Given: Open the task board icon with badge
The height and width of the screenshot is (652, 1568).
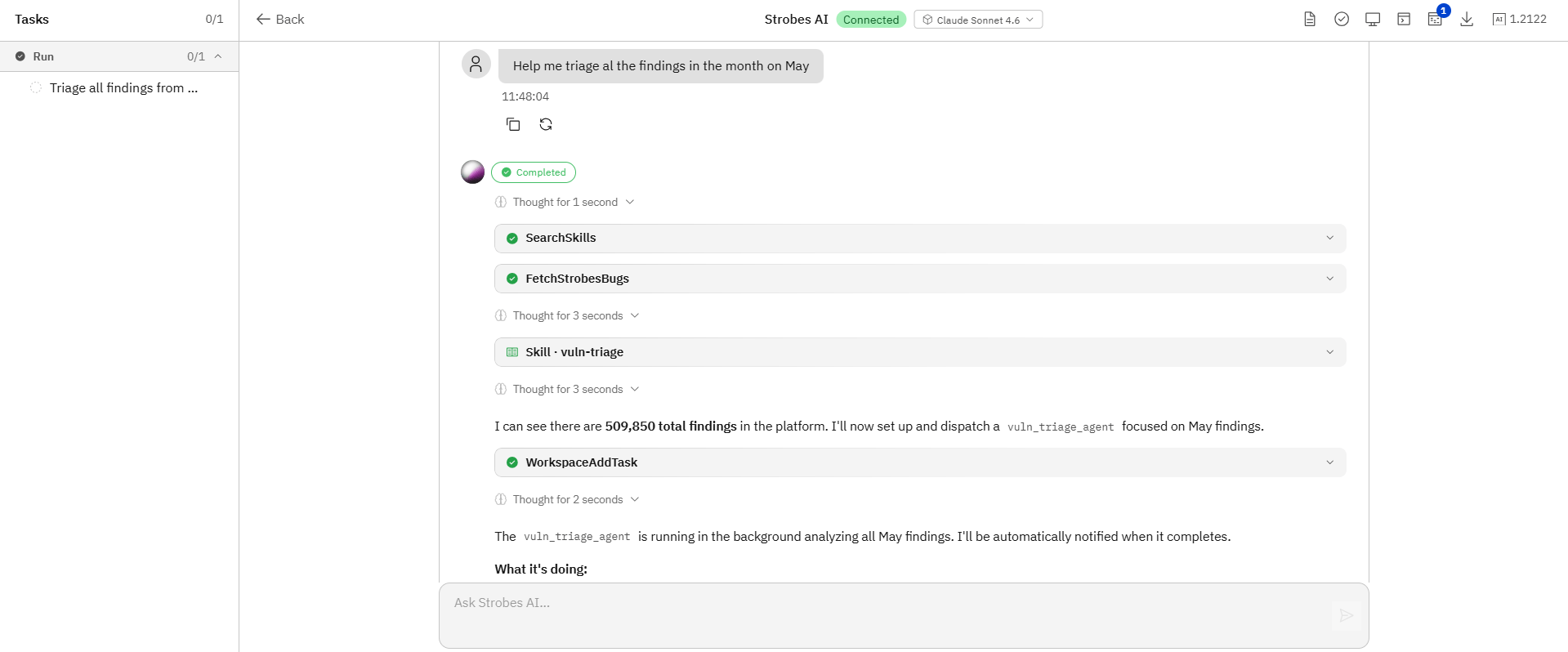Looking at the screenshot, I should tap(1436, 19).
